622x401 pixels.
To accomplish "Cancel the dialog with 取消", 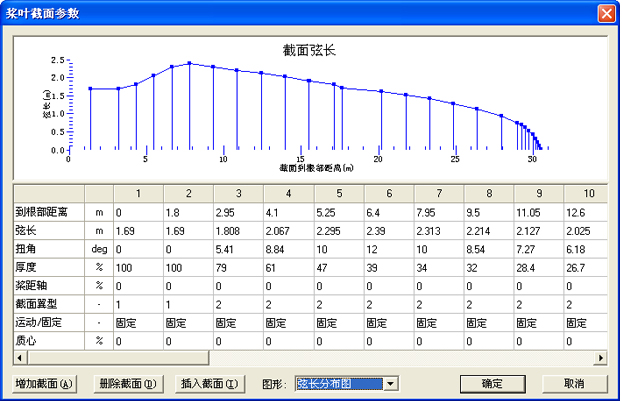I will click(x=573, y=384).
